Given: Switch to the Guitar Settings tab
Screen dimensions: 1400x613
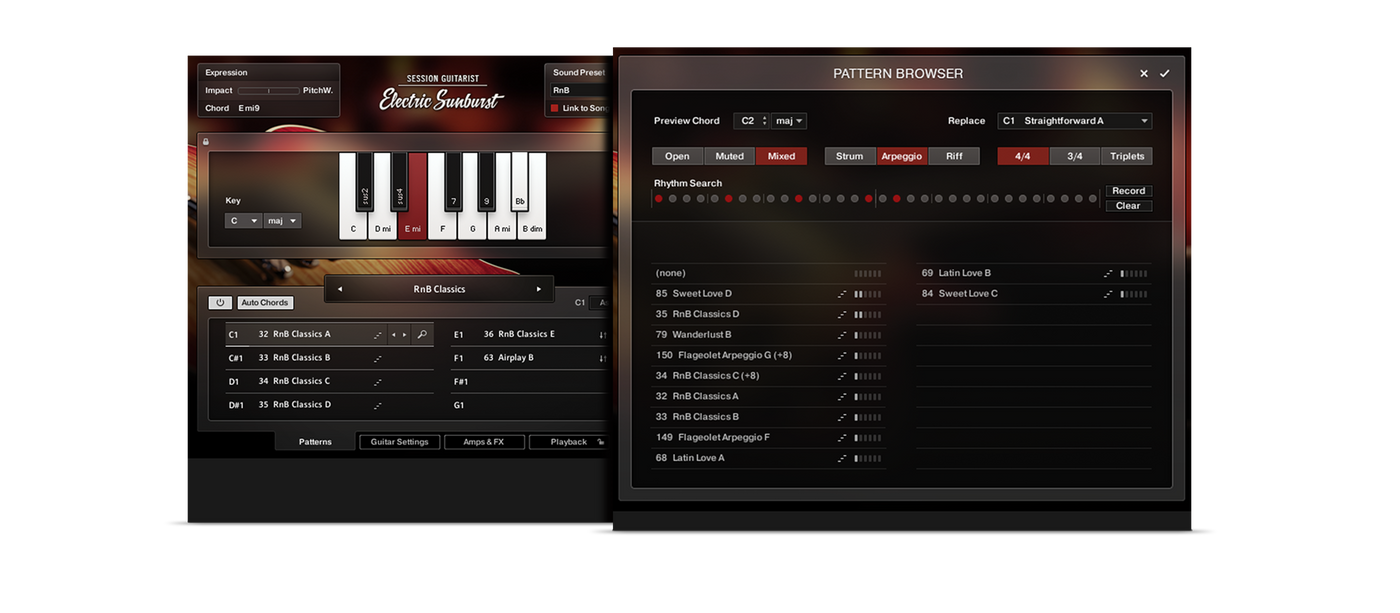Looking at the screenshot, I should (399, 442).
